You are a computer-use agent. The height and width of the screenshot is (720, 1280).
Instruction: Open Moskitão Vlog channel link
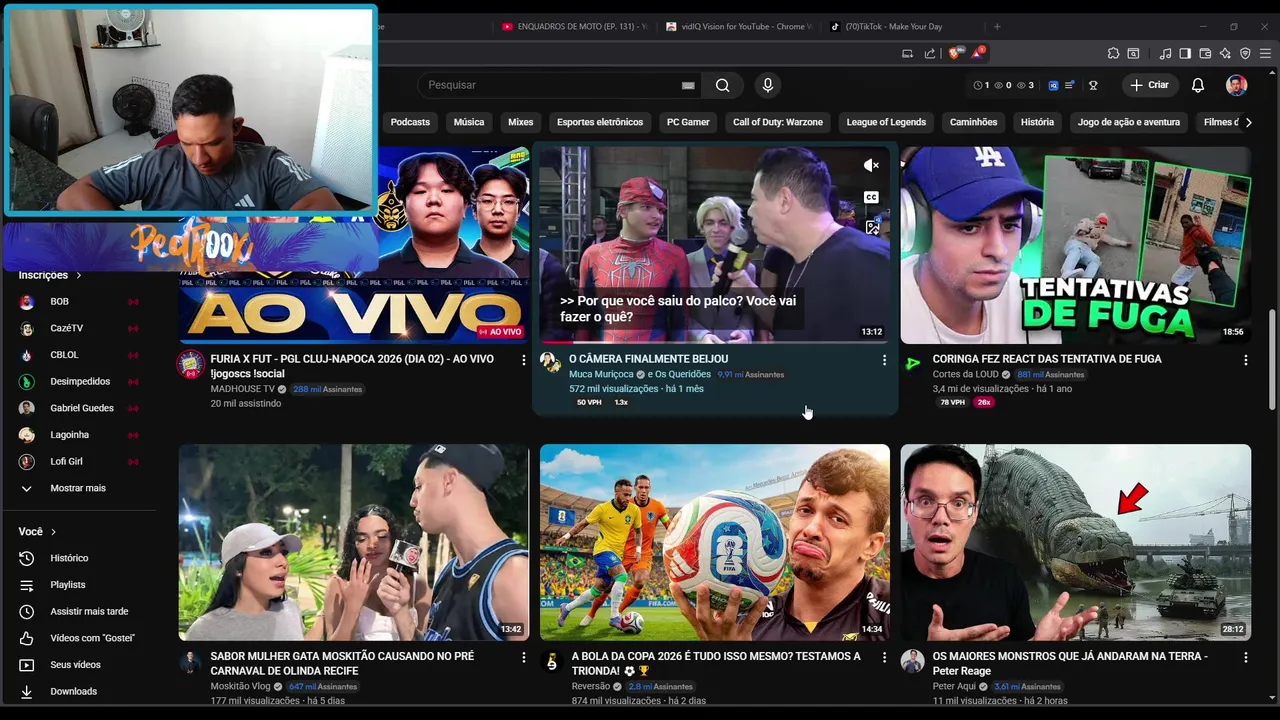(240, 687)
